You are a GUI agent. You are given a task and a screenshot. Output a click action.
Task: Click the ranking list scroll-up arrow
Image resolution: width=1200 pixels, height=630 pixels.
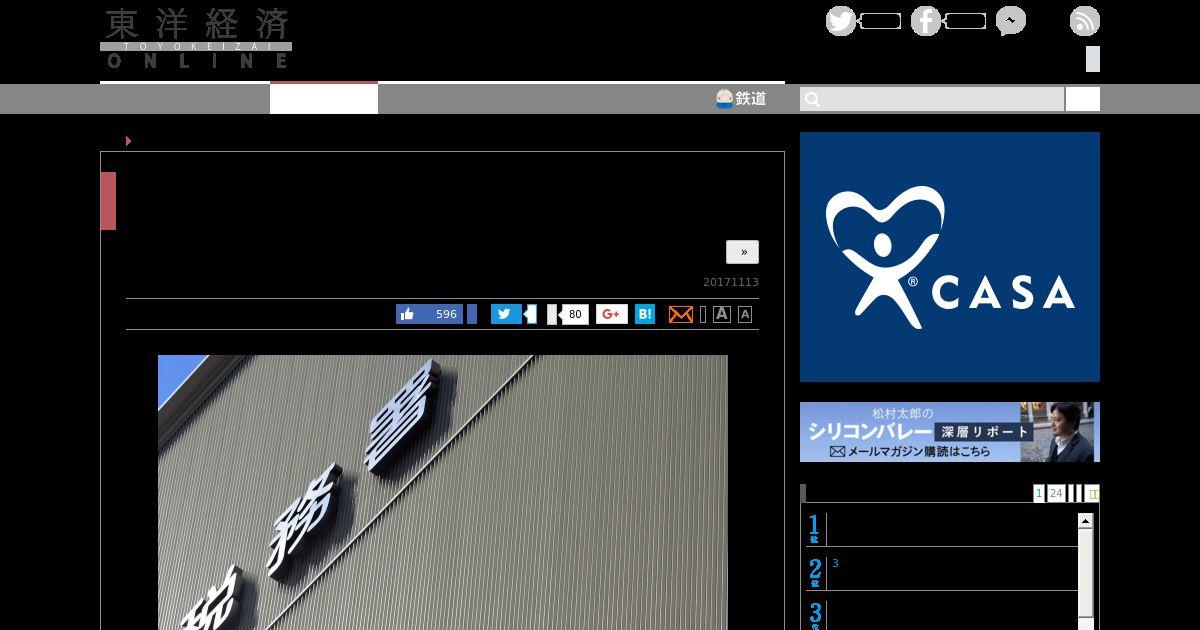(1085, 521)
